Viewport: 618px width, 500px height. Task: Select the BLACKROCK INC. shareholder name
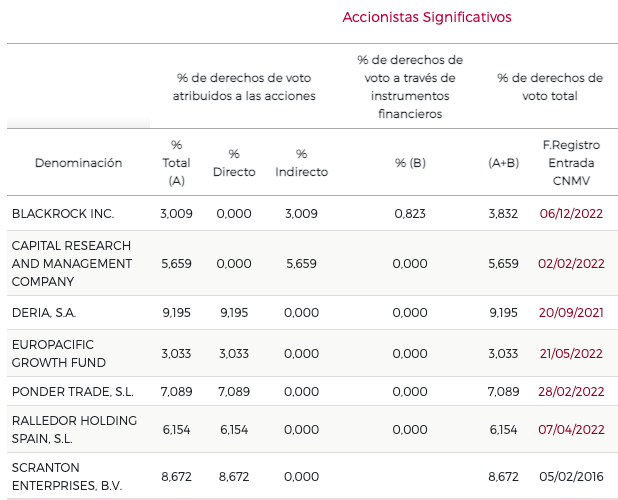coord(63,213)
